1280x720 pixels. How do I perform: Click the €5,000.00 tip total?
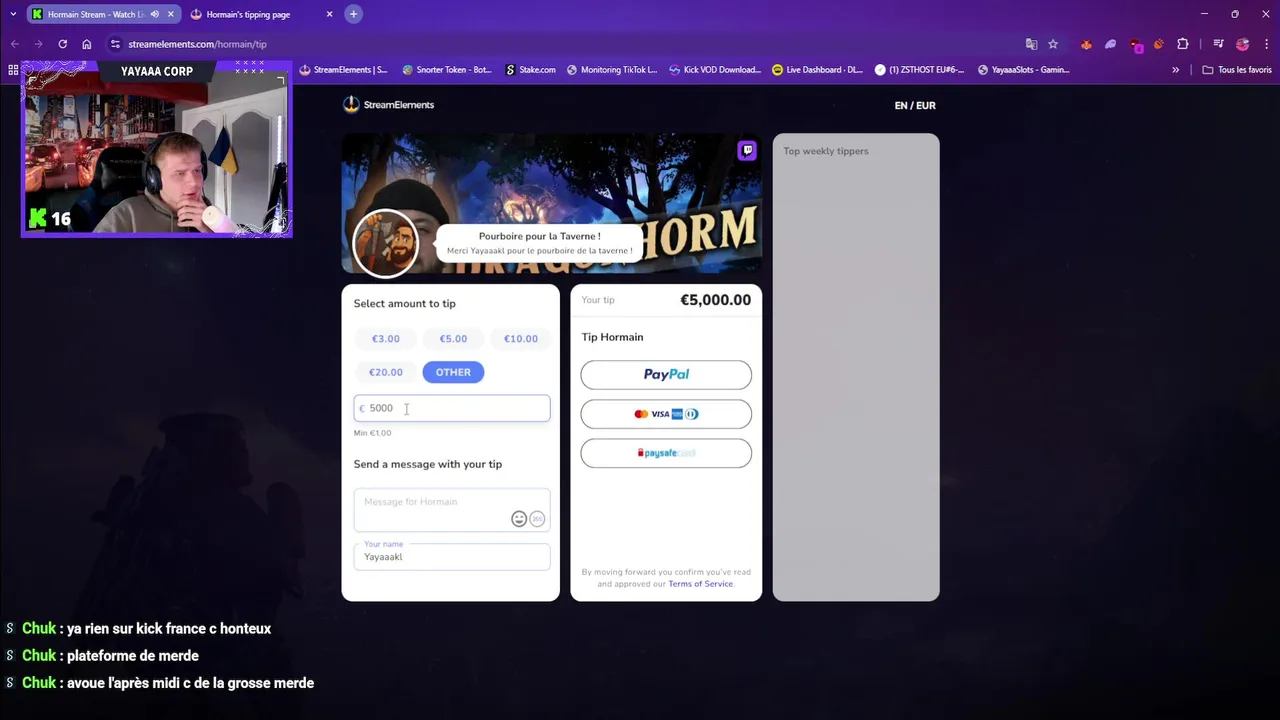(715, 300)
